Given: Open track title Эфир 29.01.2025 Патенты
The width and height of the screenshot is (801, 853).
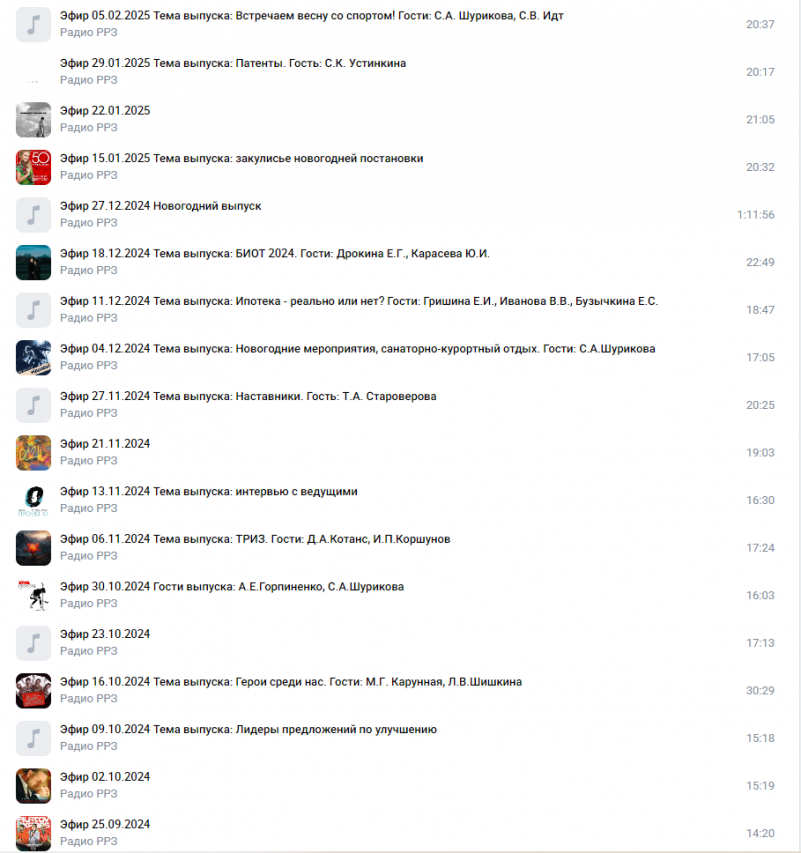Looking at the screenshot, I should (x=233, y=63).
